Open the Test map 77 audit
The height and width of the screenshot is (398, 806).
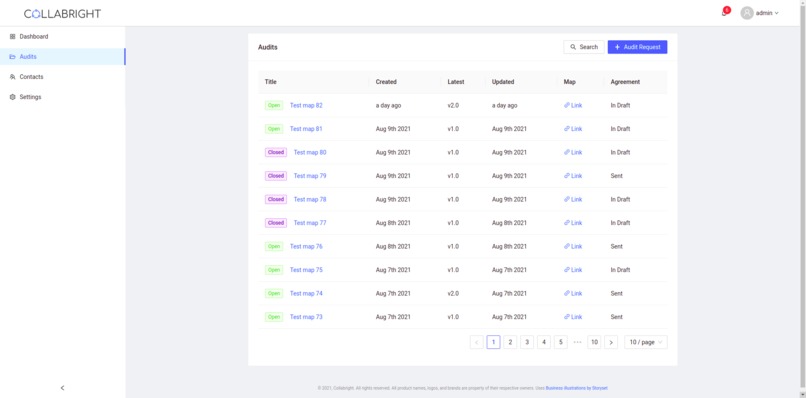309,223
